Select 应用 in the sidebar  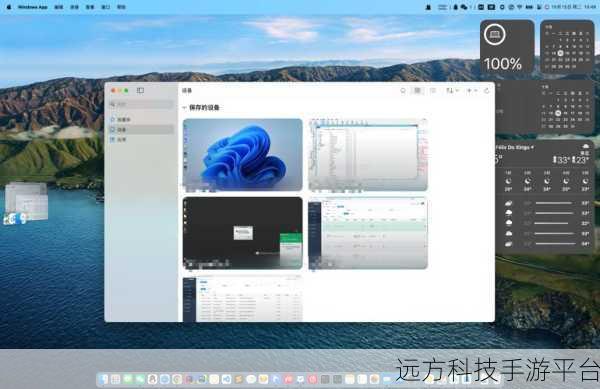(142, 140)
